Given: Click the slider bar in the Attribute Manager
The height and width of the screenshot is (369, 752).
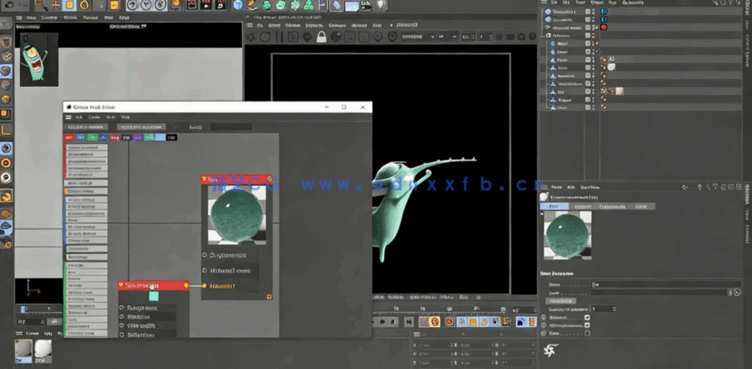Looking at the screenshot, I should point(659,292).
